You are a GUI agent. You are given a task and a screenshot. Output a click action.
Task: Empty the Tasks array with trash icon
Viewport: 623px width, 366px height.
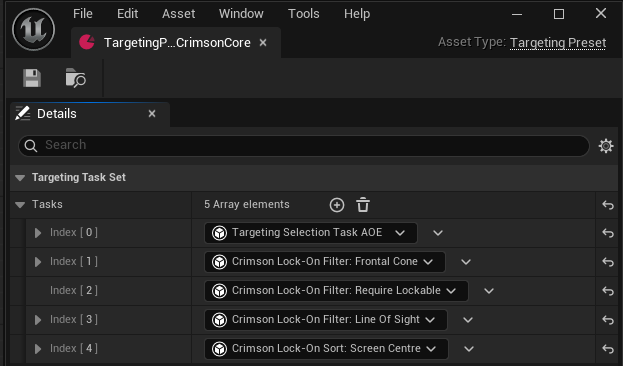pos(363,205)
